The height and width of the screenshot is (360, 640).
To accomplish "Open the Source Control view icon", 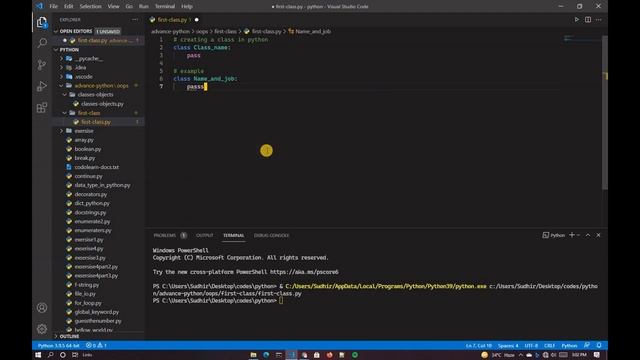I will coord(42,64).
